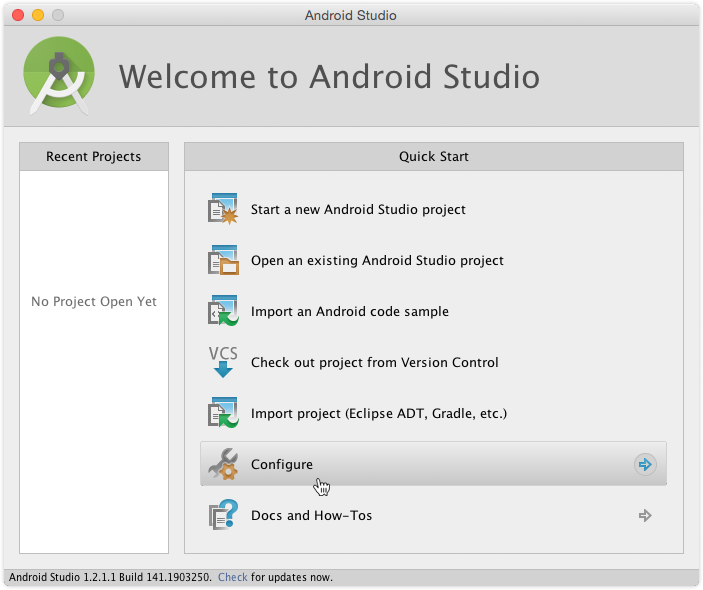
Task: Click the import code sample icon
Action: point(223,311)
